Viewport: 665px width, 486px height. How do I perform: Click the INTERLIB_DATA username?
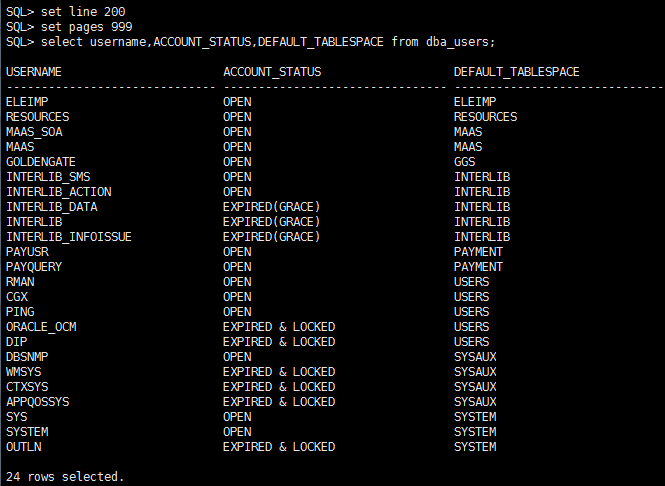(52, 207)
